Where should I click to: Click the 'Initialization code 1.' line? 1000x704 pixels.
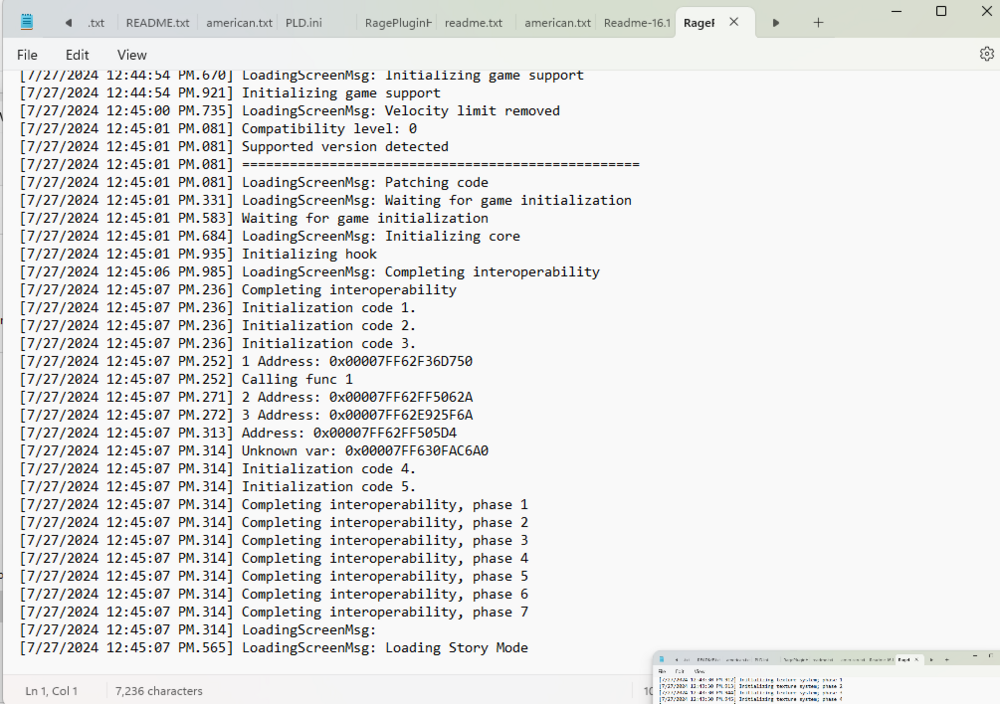[217, 307]
